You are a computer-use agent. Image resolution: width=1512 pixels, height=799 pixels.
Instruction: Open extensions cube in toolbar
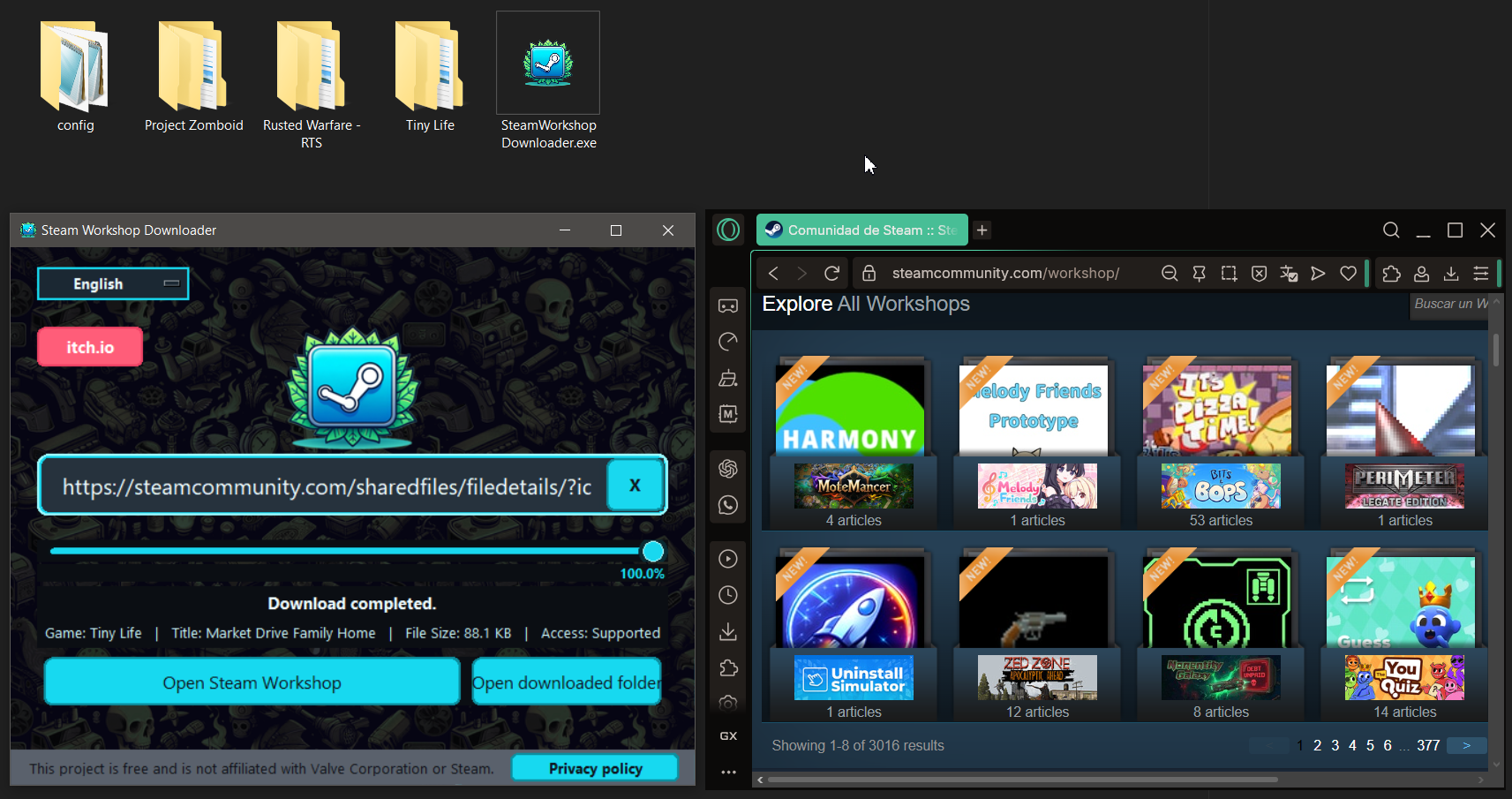1392,274
